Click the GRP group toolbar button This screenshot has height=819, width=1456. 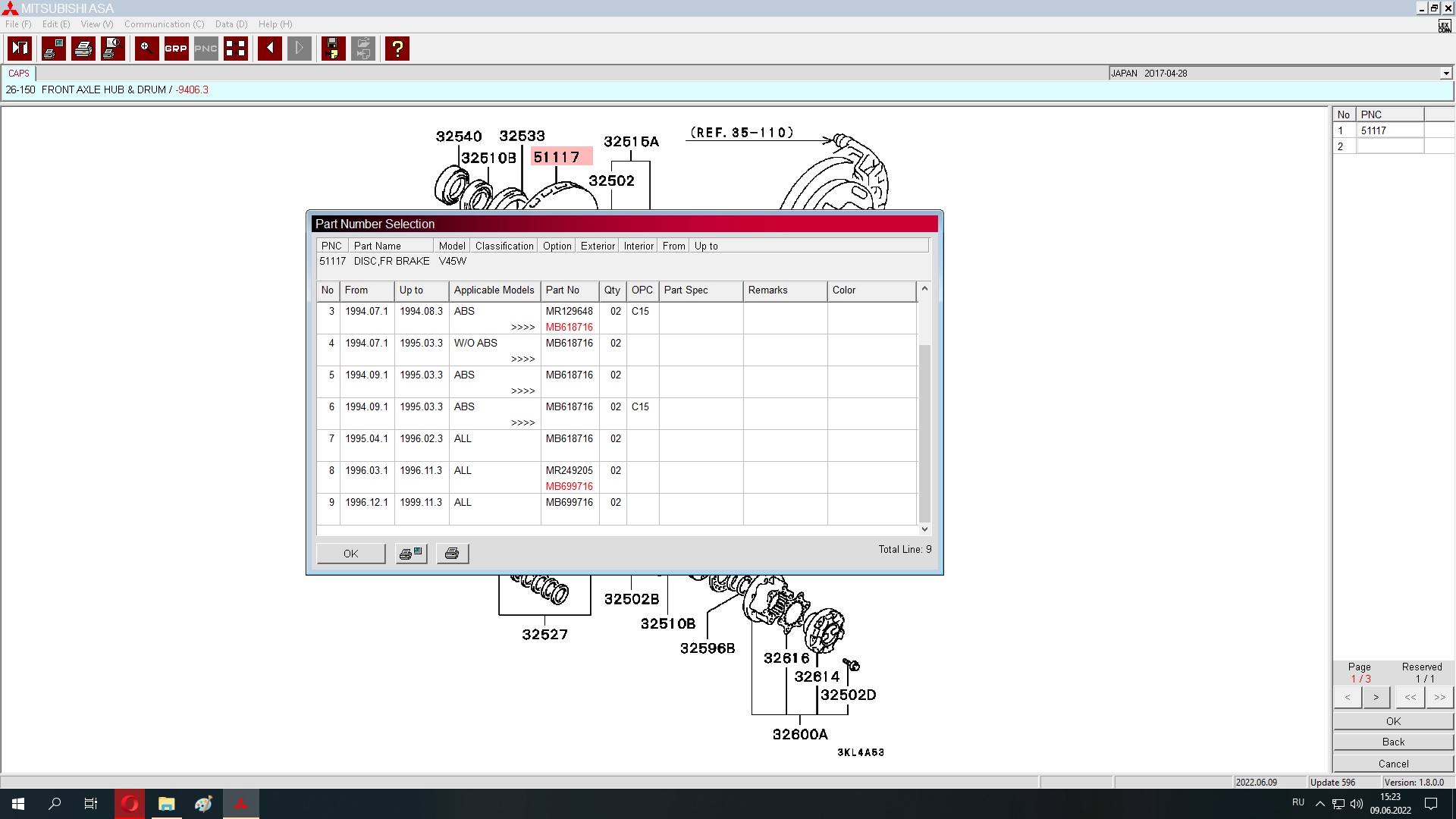click(176, 49)
